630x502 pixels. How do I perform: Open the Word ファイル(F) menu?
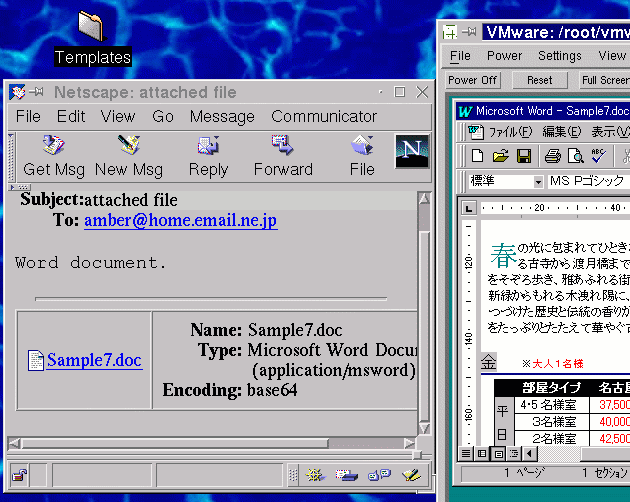510,132
